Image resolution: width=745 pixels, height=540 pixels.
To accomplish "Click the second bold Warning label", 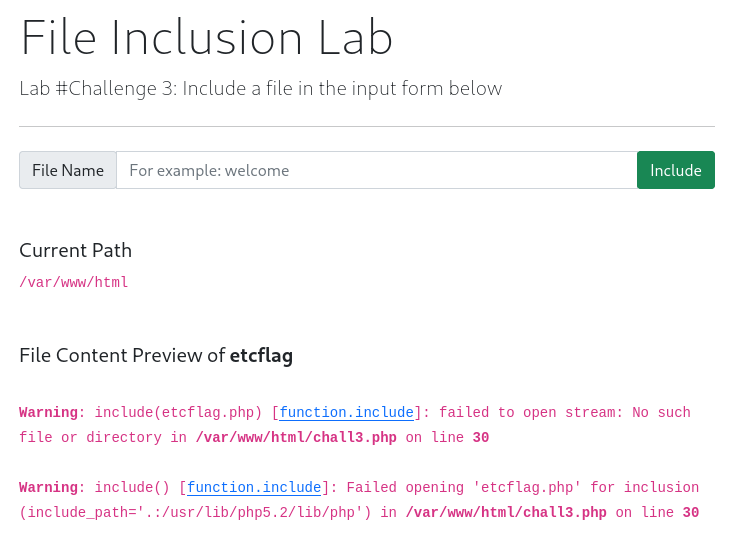I will pyautogui.click(x=48, y=487).
